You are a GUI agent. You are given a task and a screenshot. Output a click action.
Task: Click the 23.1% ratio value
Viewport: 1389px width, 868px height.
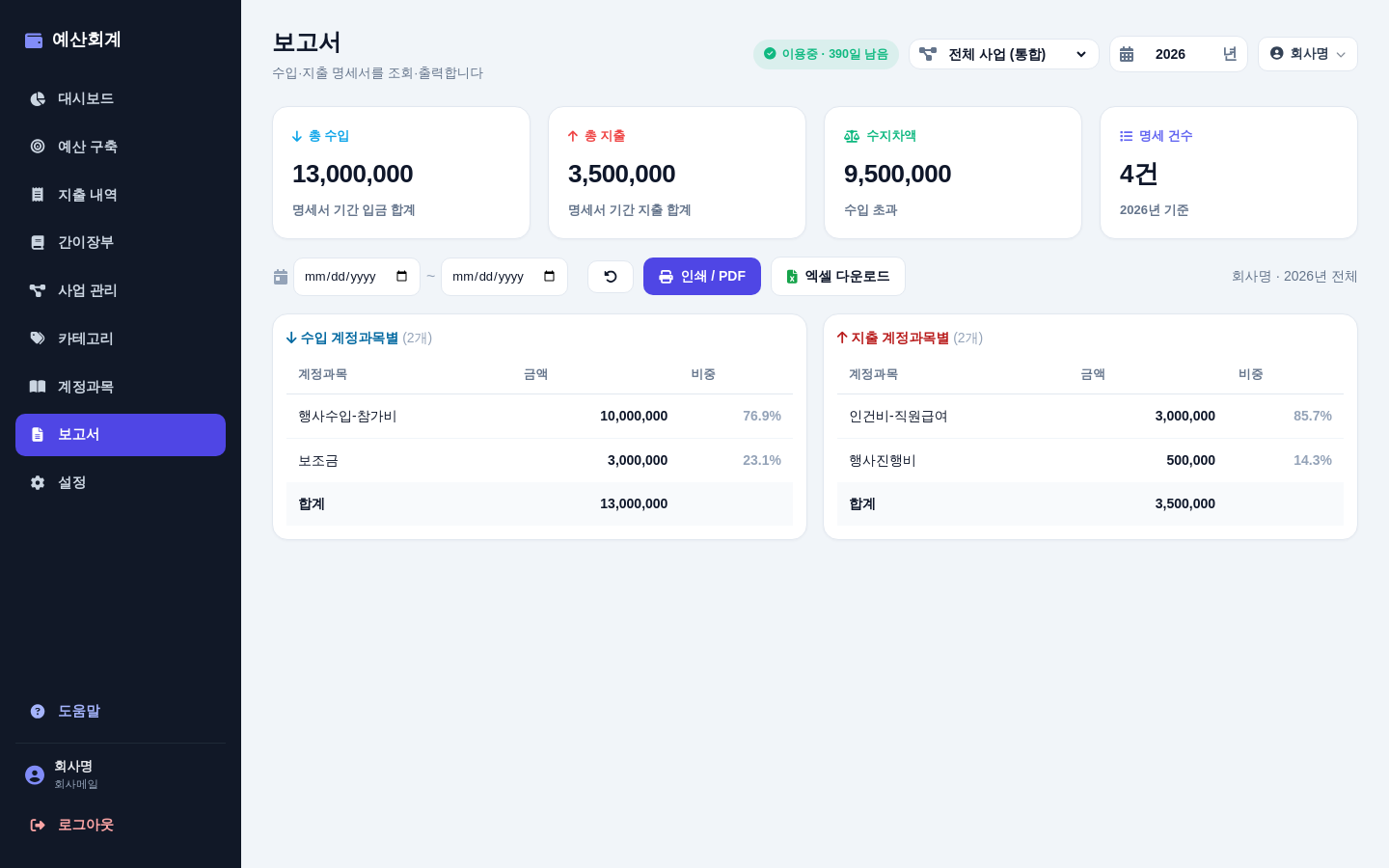pos(762,461)
